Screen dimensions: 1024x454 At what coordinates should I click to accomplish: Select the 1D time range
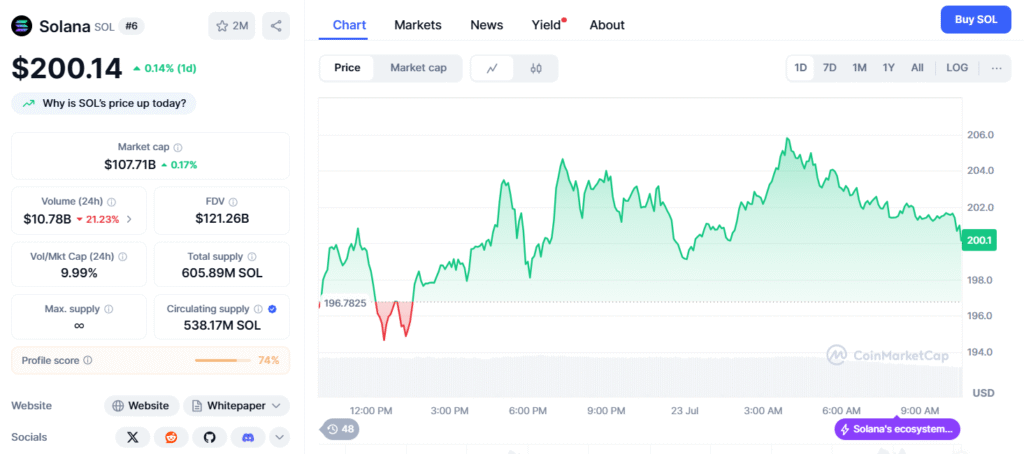pyautogui.click(x=801, y=68)
